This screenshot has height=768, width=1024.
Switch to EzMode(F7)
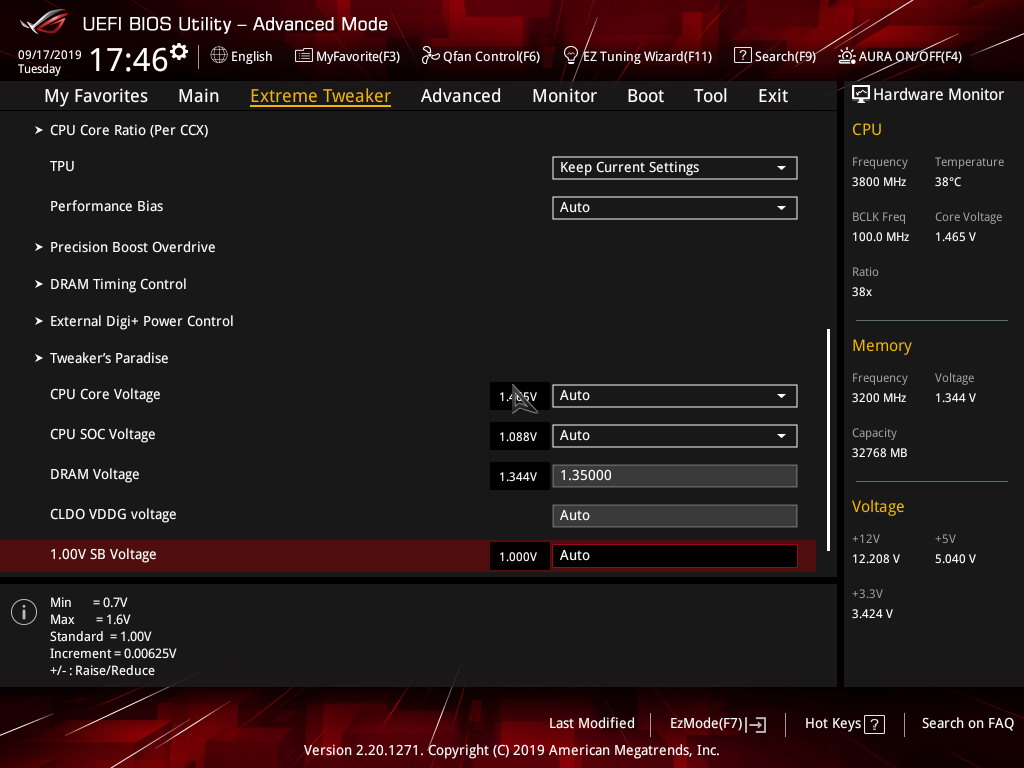point(706,724)
